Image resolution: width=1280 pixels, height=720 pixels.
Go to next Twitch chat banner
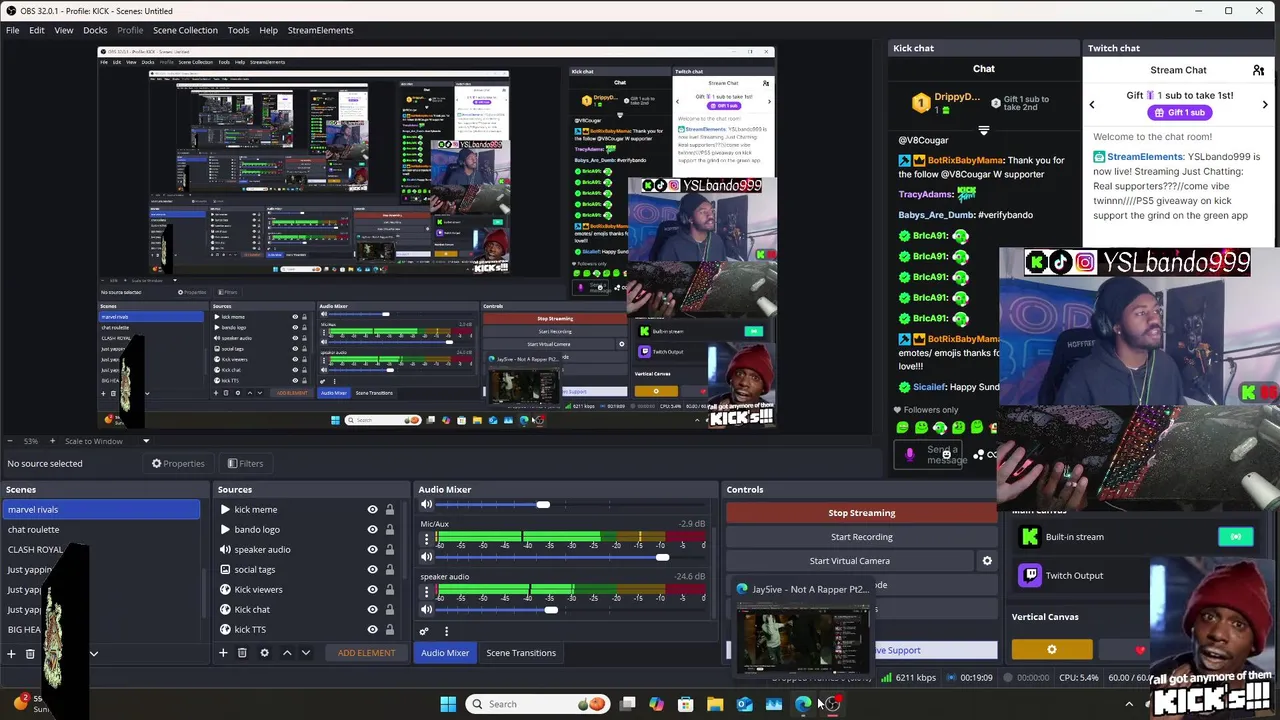[x=1265, y=104]
